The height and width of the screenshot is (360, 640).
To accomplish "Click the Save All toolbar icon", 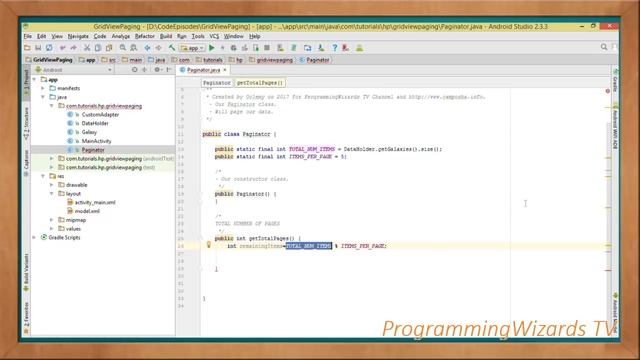I will pos(38,48).
